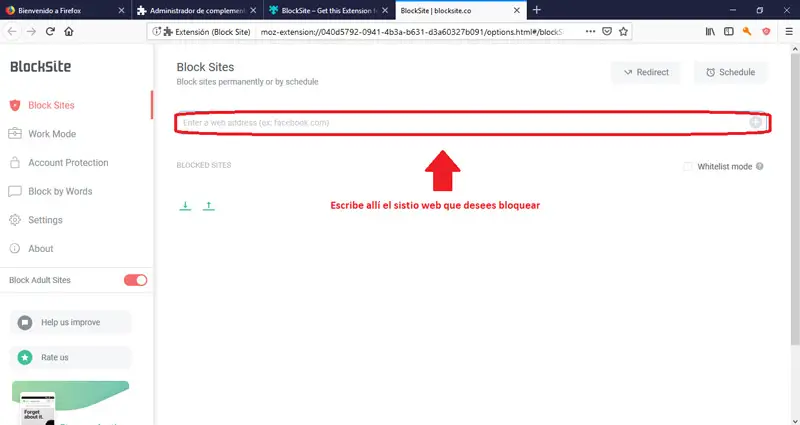The height and width of the screenshot is (425, 800).
Task: Close the Bienvenido a Firefox tab
Action: pyautogui.click(x=121, y=10)
